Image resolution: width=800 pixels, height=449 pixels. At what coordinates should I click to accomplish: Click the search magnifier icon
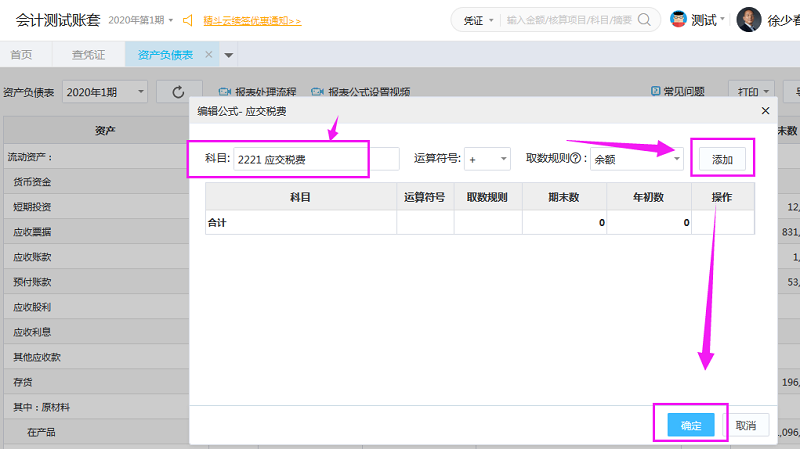click(647, 19)
